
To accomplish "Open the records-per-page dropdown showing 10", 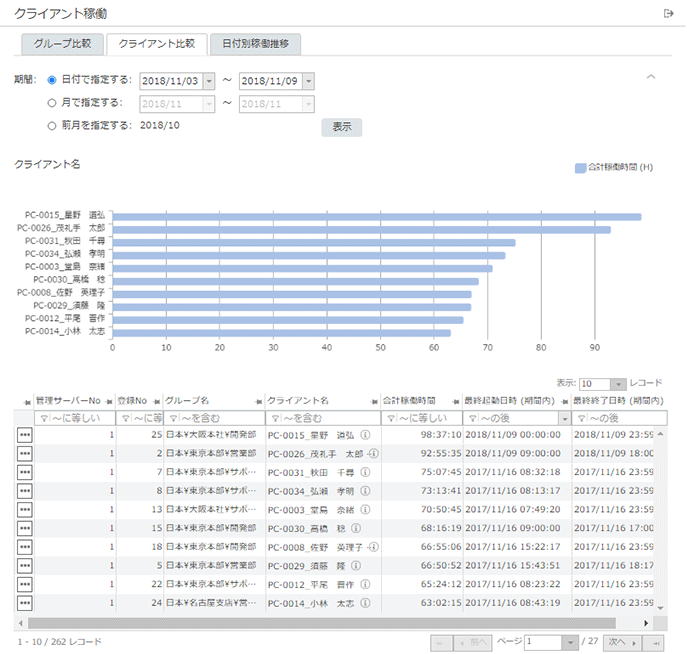I will pos(619,383).
